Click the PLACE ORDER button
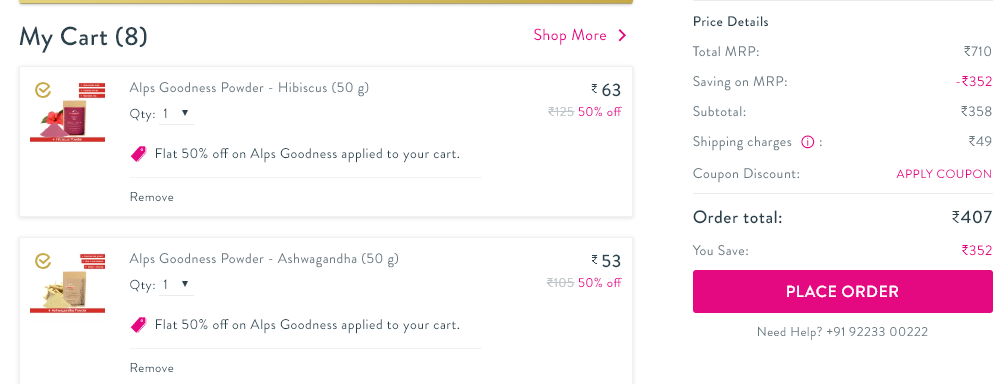Viewport: 1007px width, 384px height. tap(843, 292)
